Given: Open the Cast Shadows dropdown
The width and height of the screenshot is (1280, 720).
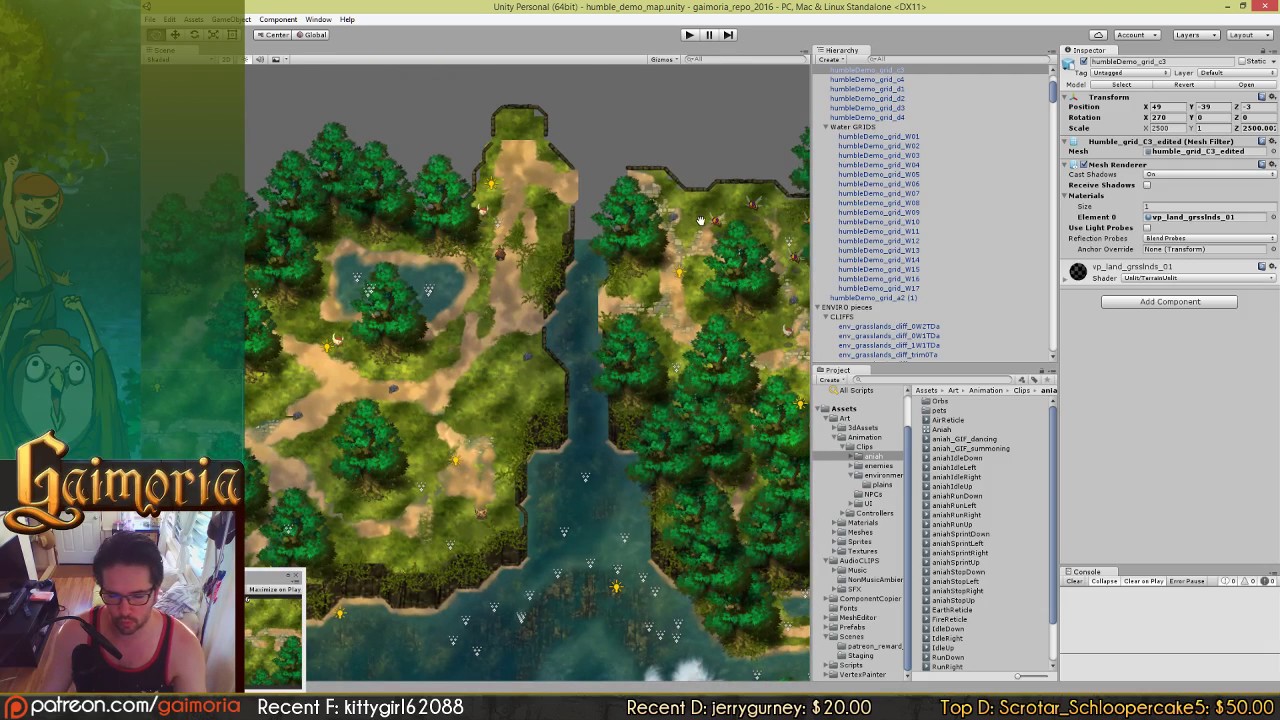Looking at the screenshot, I should [1210, 175].
